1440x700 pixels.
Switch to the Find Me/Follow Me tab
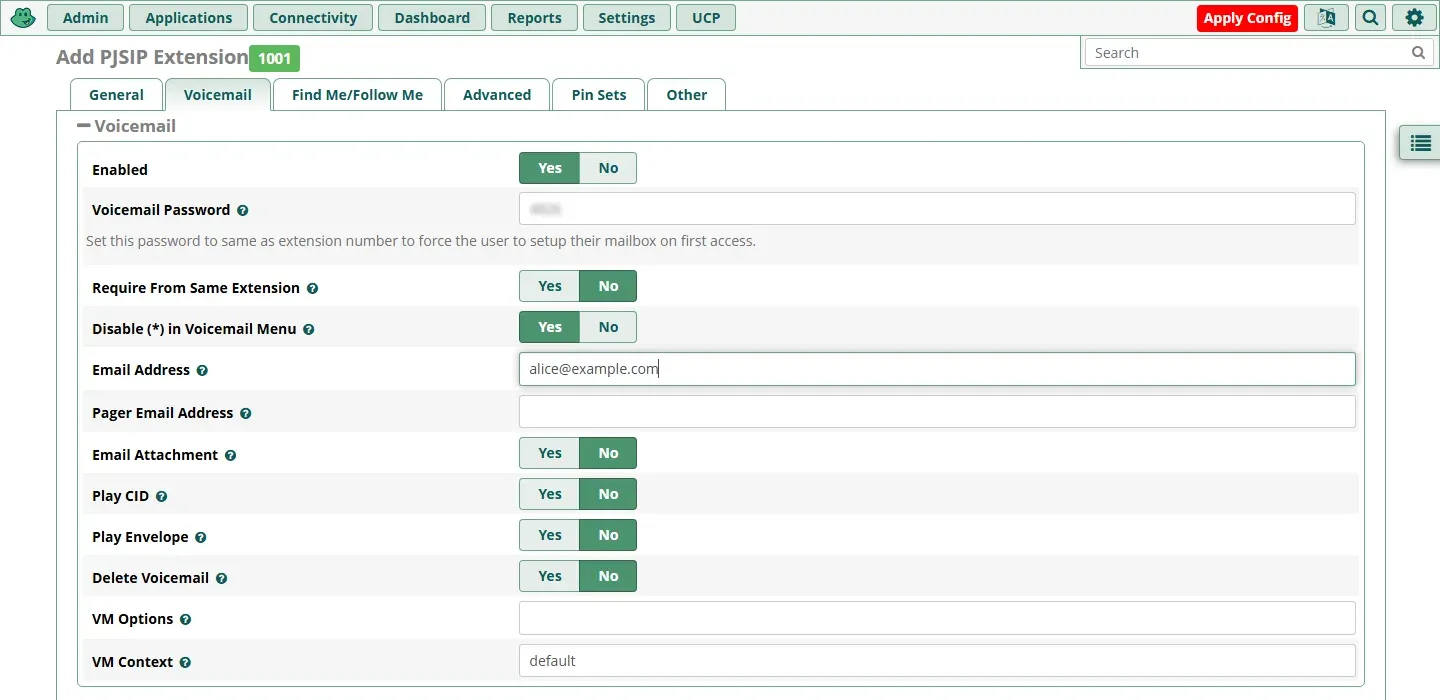[357, 95]
